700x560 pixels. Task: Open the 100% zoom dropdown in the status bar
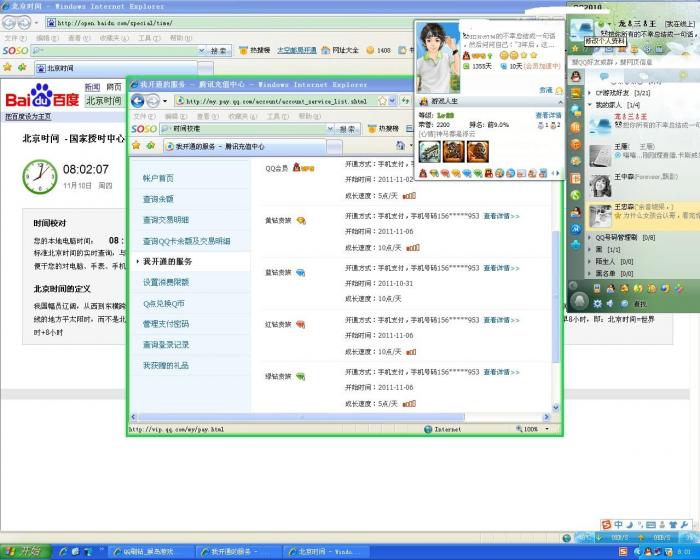point(547,429)
